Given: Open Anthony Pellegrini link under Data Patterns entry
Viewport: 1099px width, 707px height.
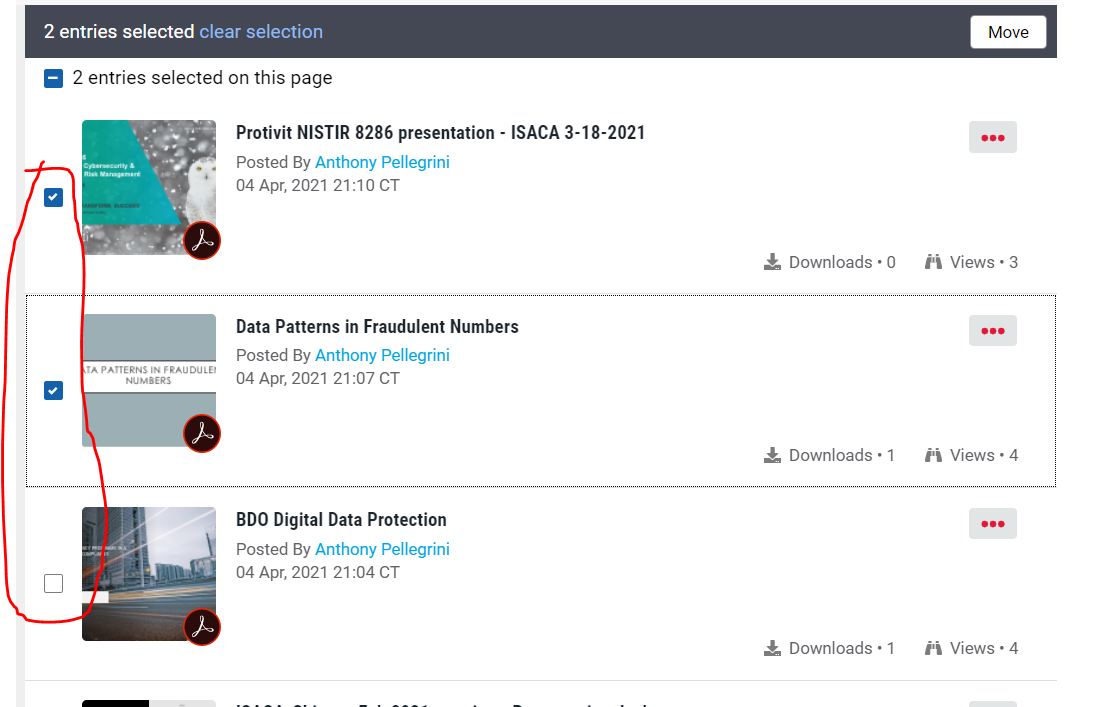Looking at the screenshot, I should coord(382,355).
